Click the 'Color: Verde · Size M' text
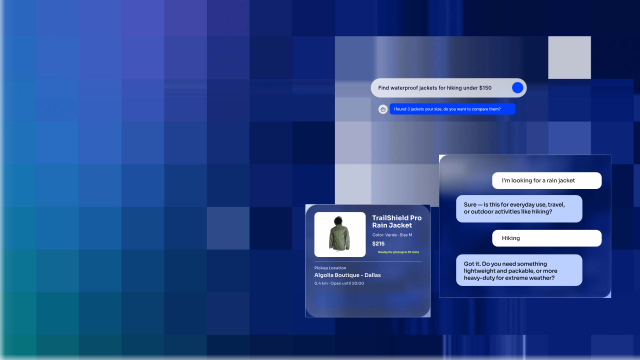The width and height of the screenshot is (640, 360). (392, 235)
